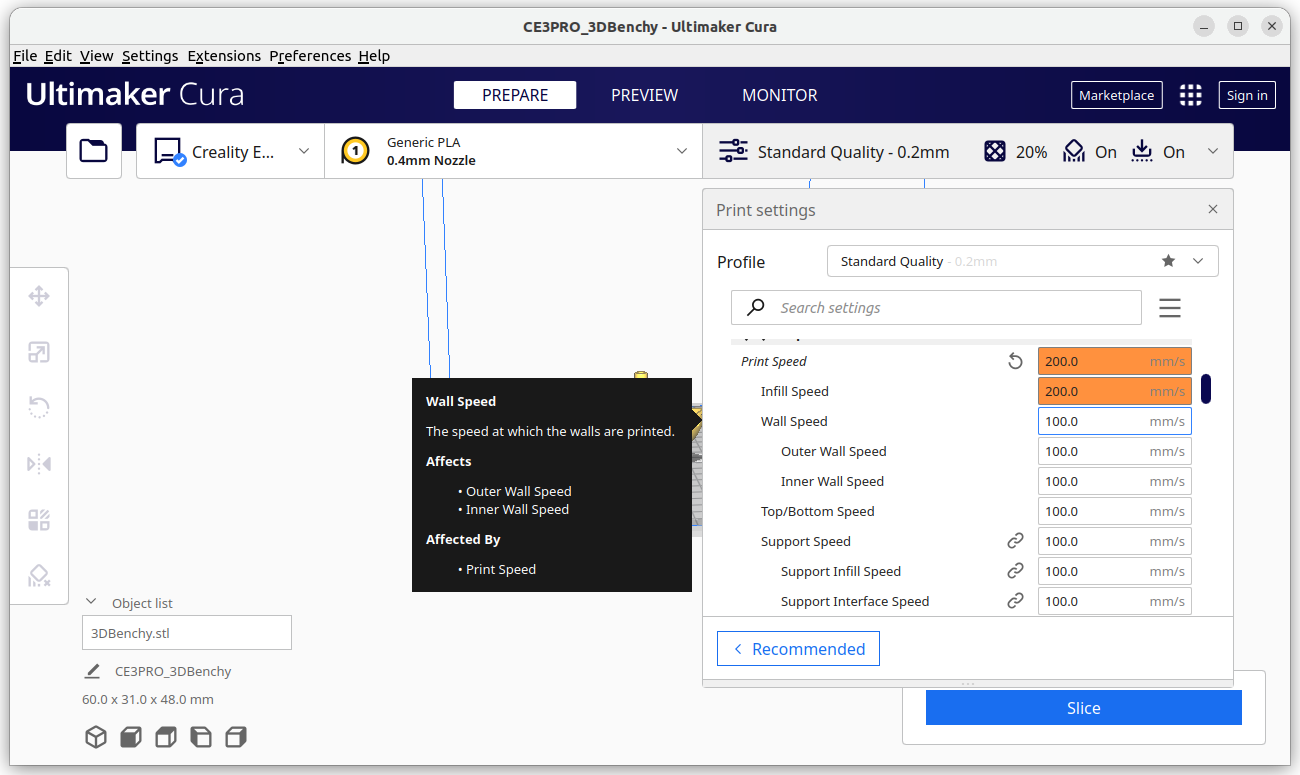
Task: Switch back to Recommended settings
Action: (798, 648)
